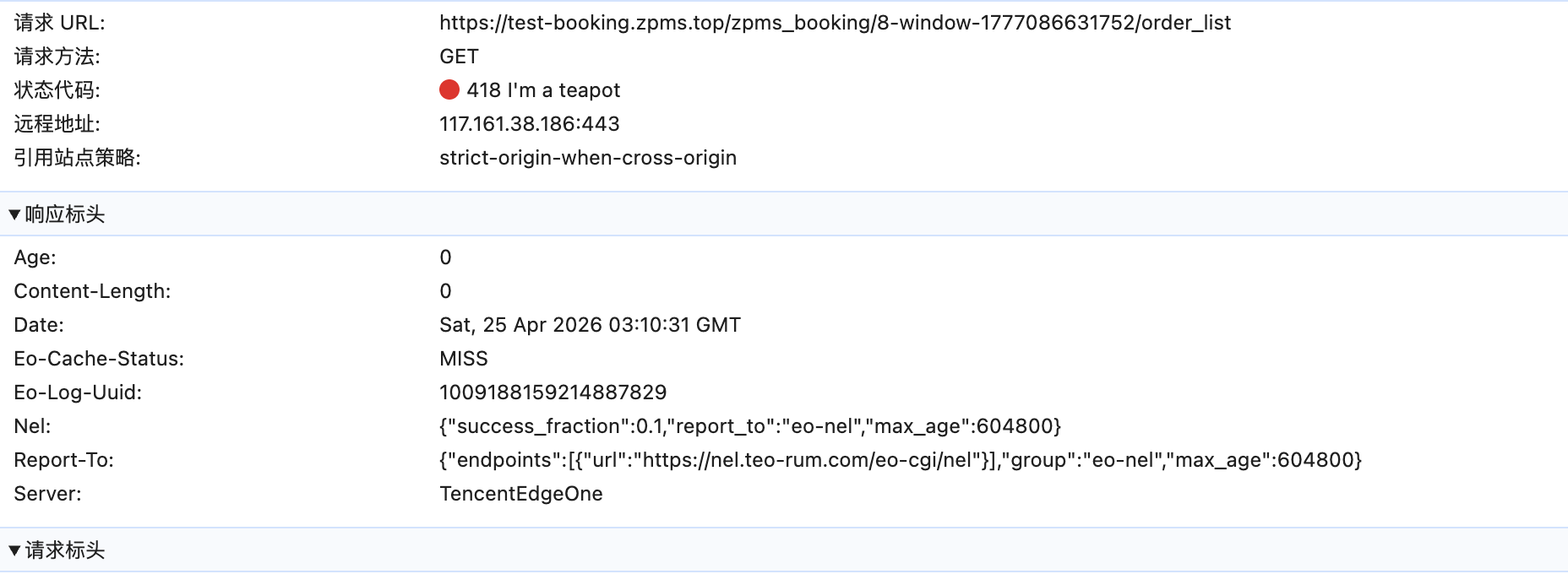Image resolution: width=1568 pixels, height=574 pixels.
Task: Select the remote address 117.161.38.186:443
Action: click(x=530, y=124)
